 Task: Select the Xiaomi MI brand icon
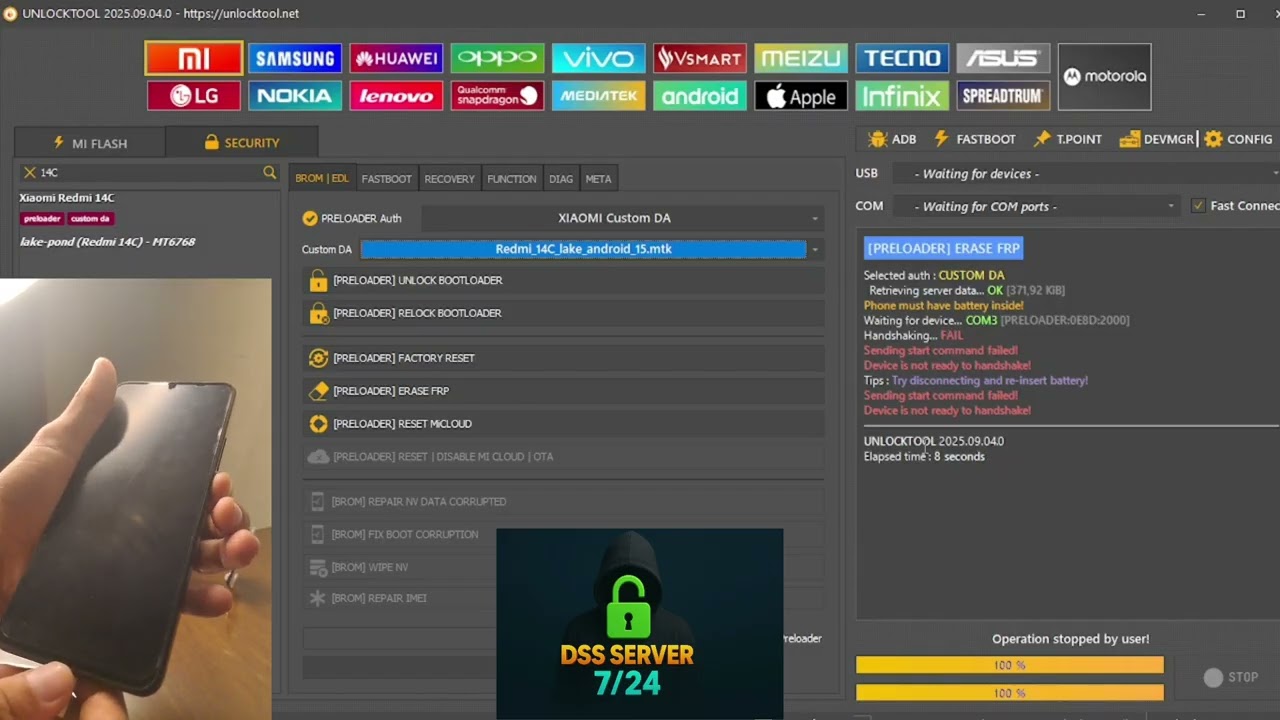coord(194,58)
